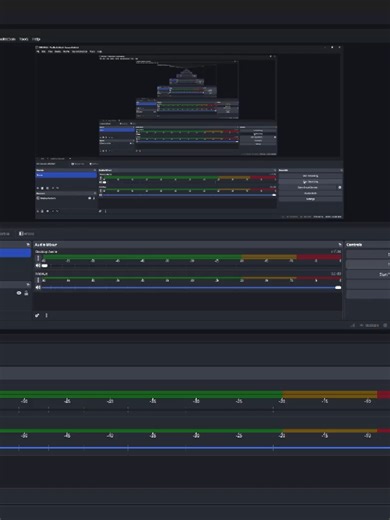Screen dimensions: 390x520
Task: Toggle the source's eye visibility icon
Action: coord(19,293)
